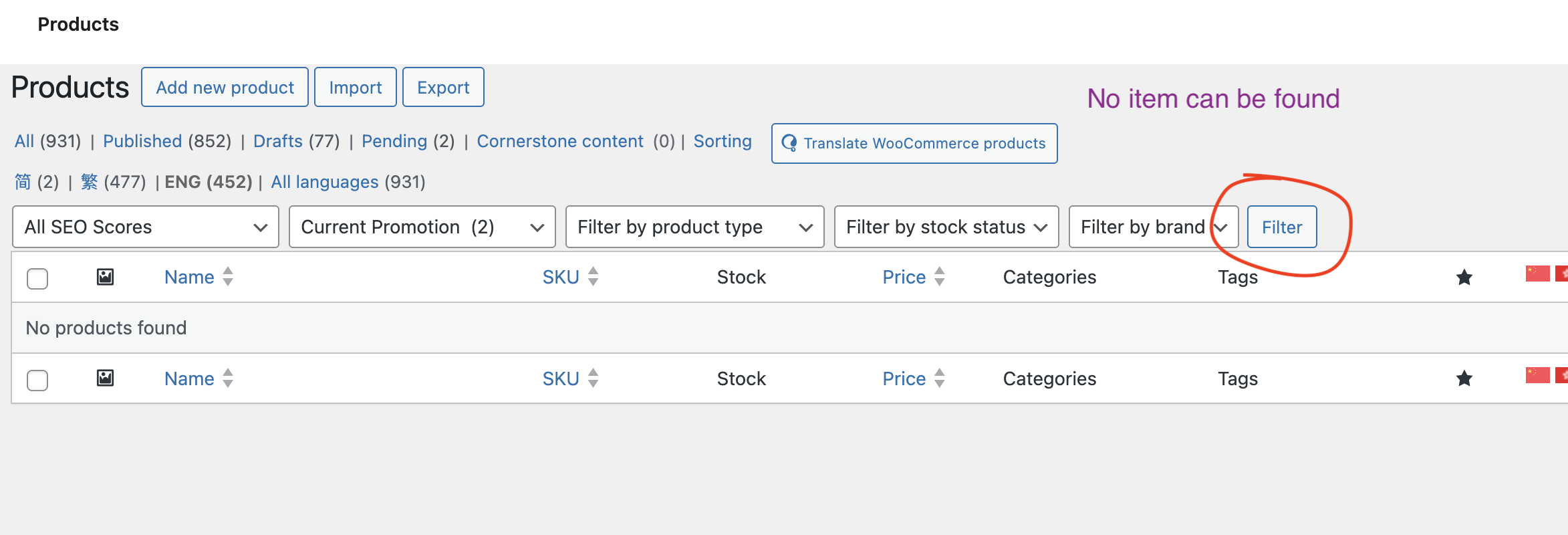Expand the Filter by stock status dropdown
Image resolution: width=1568 pixels, height=535 pixels.
click(x=946, y=227)
